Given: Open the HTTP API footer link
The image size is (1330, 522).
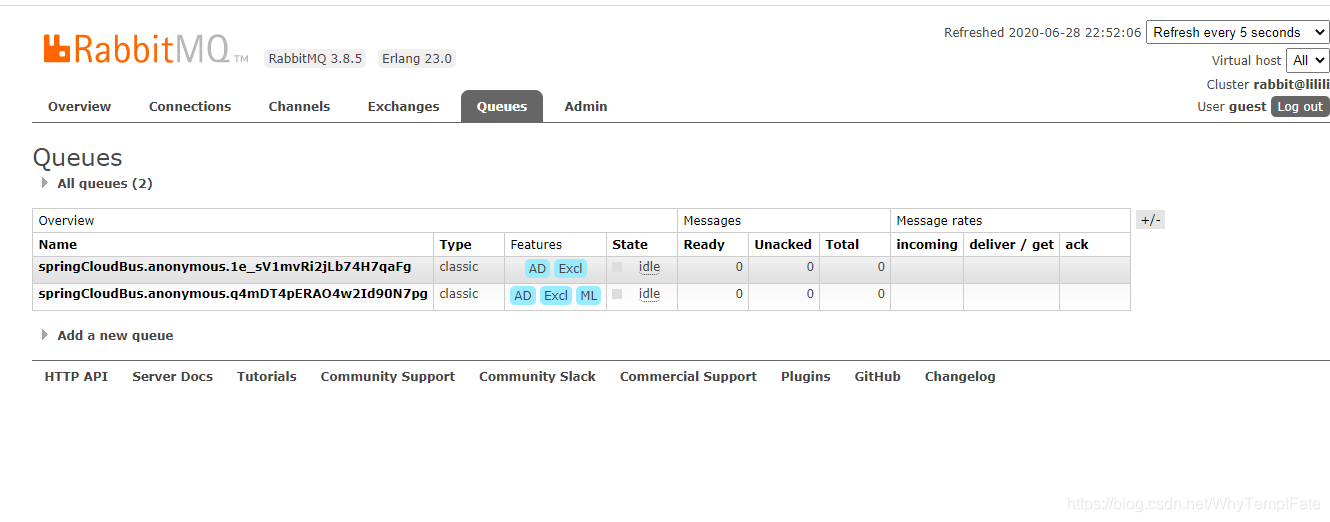Looking at the screenshot, I should (x=76, y=377).
